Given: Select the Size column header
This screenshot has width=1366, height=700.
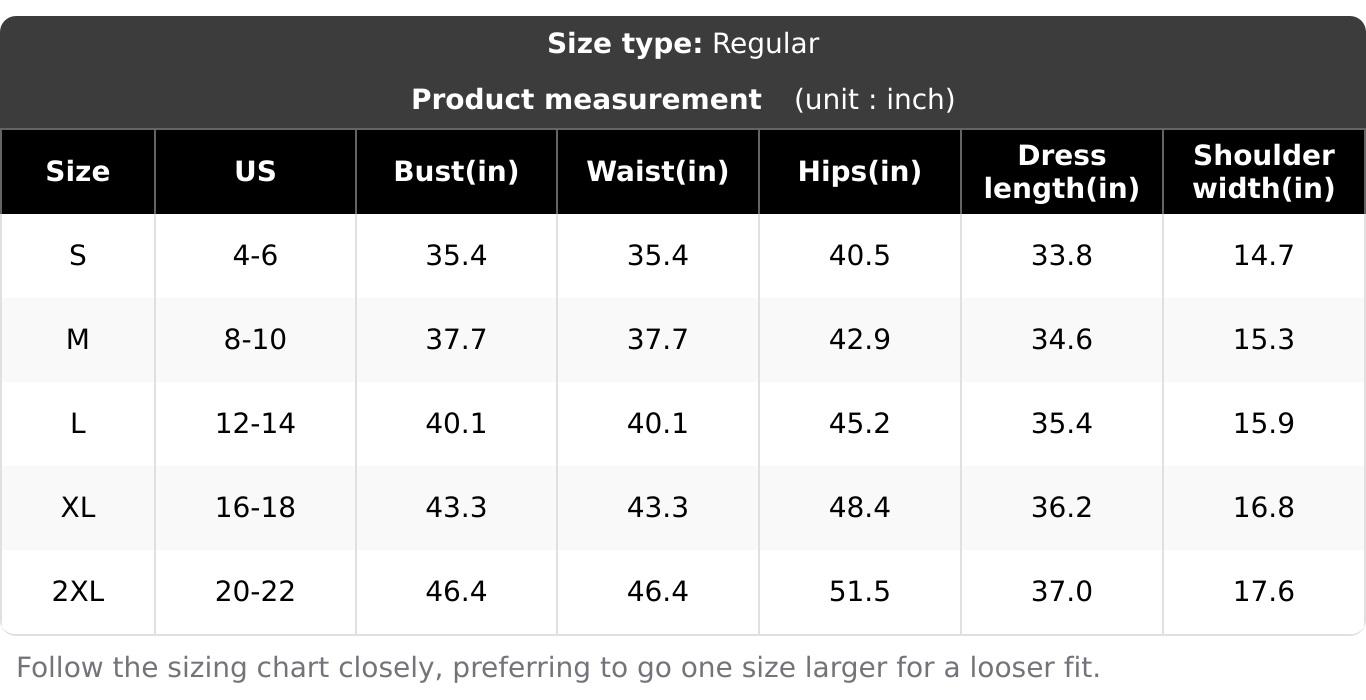Looking at the screenshot, I should click(77, 171).
